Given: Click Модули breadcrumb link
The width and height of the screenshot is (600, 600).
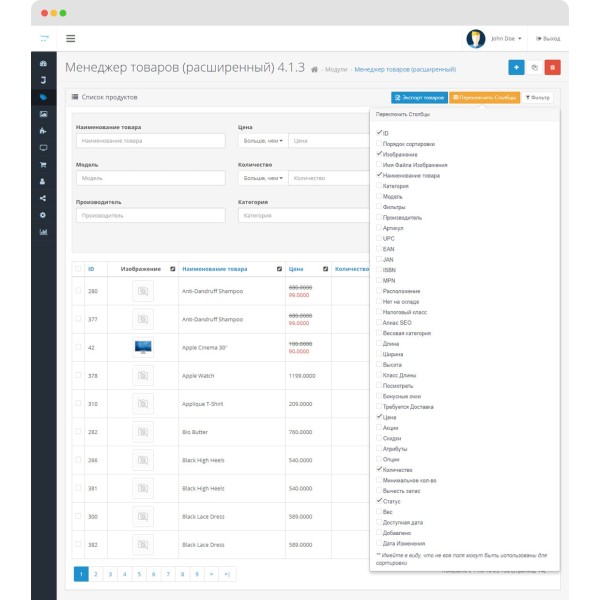Looking at the screenshot, I should point(336,69).
